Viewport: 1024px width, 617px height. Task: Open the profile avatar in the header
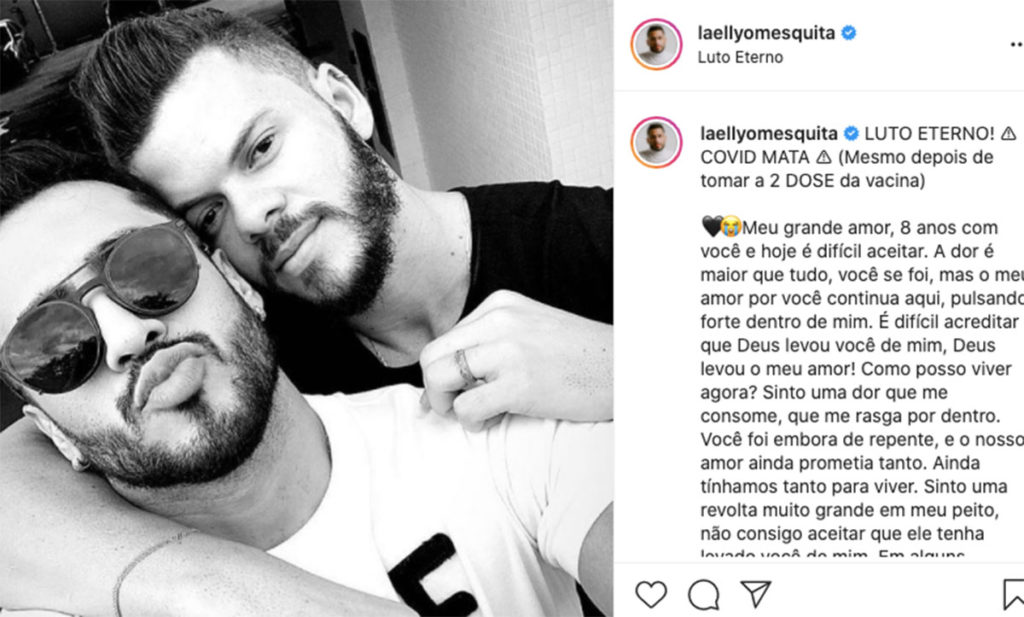(x=656, y=44)
